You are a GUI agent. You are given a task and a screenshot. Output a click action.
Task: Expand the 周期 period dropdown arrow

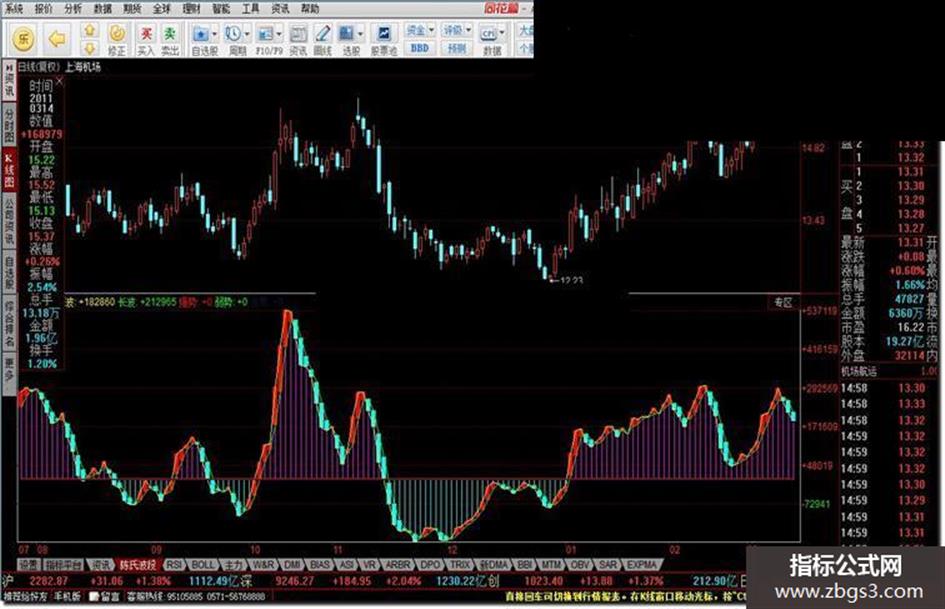tap(246, 34)
